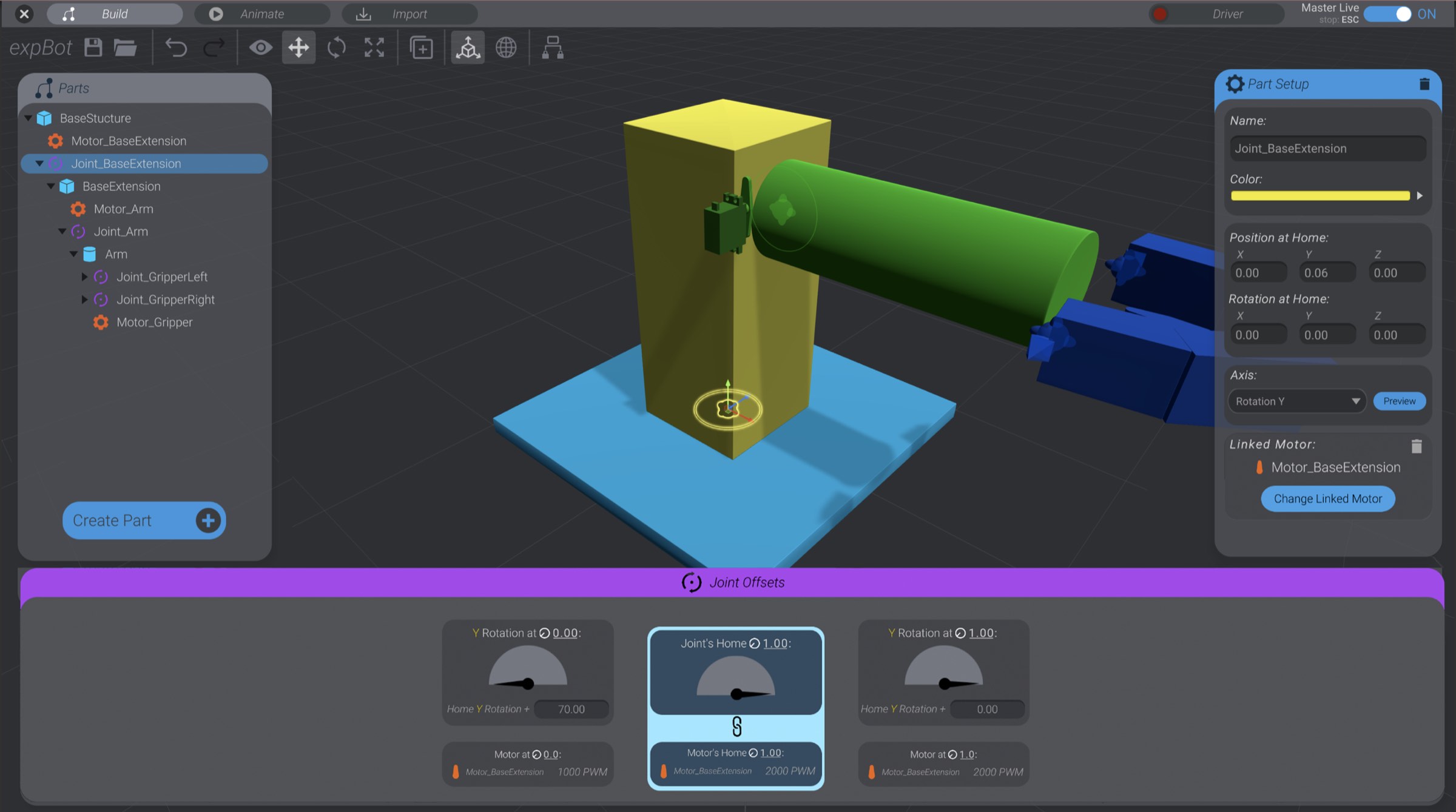Click the Driver record indicator
This screenshot has width=1456, height=812.
pos(1159,13)
